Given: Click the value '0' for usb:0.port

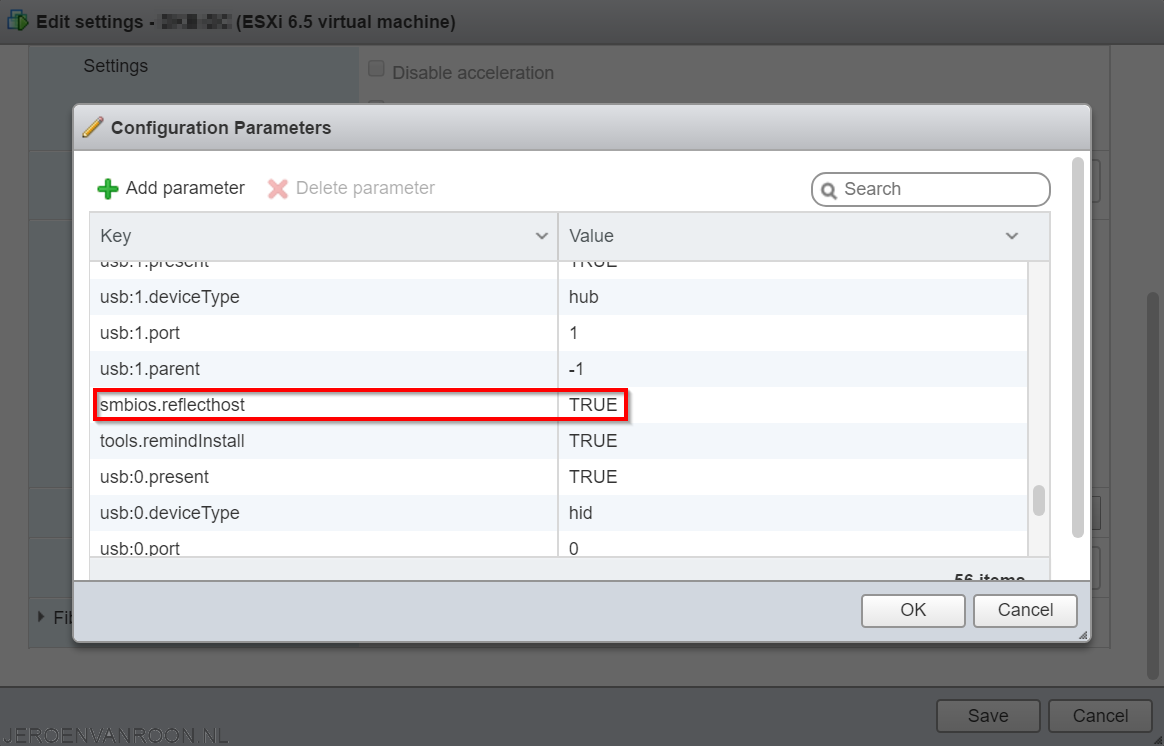Looking at the screenshot, I should tap(574, 549).
